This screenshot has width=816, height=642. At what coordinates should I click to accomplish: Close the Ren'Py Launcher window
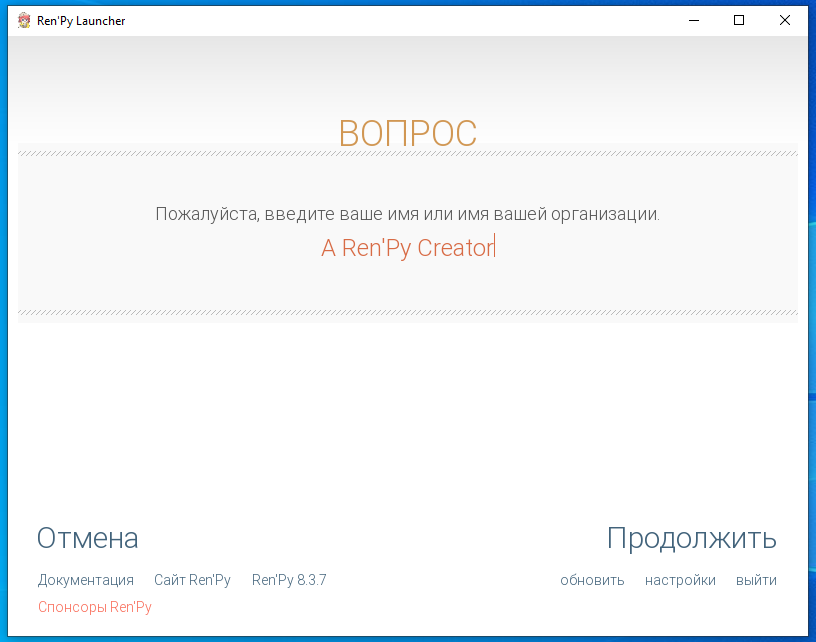[785, 20]
